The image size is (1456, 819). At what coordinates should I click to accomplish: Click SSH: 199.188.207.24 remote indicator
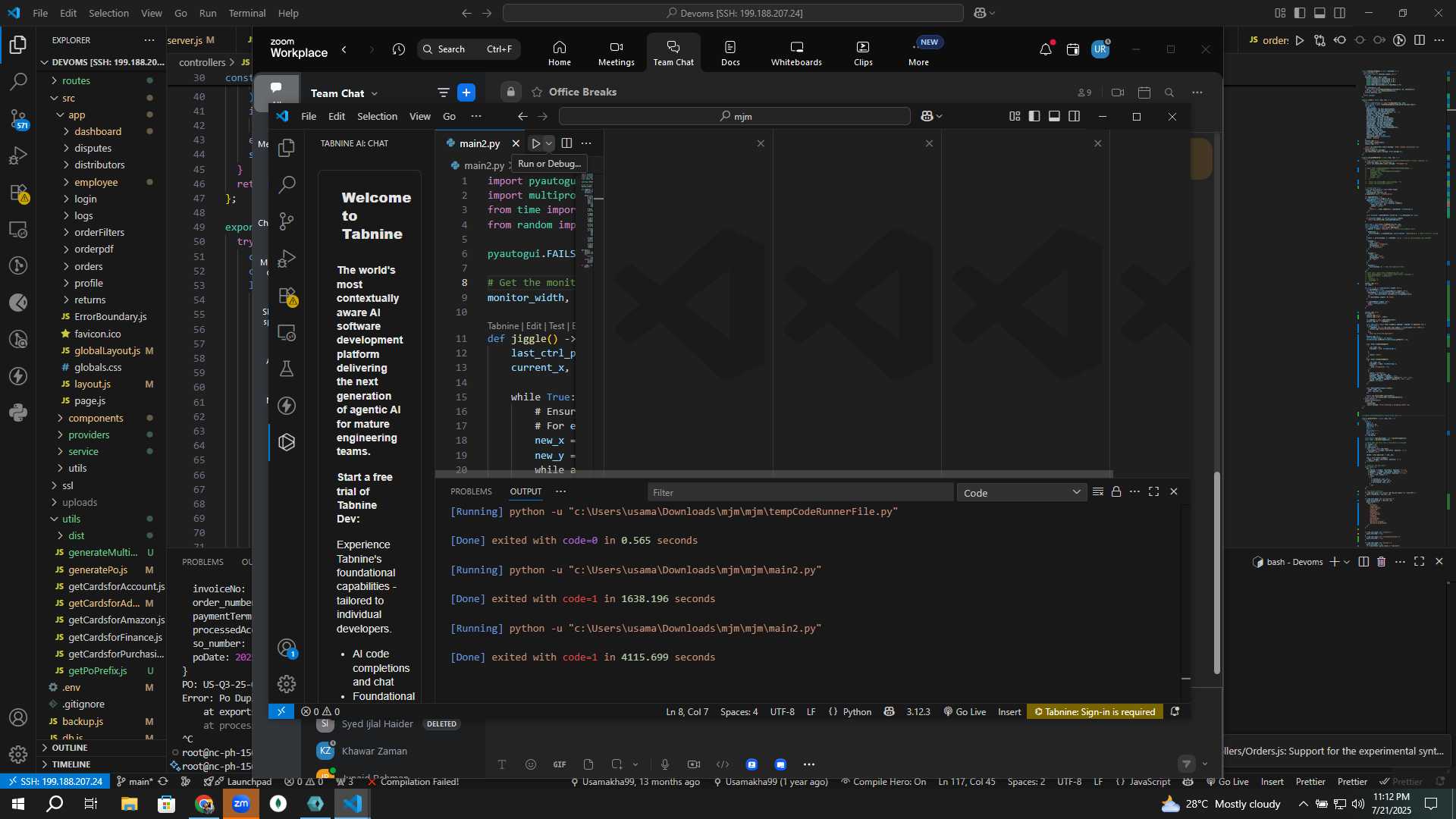[53, 782]
